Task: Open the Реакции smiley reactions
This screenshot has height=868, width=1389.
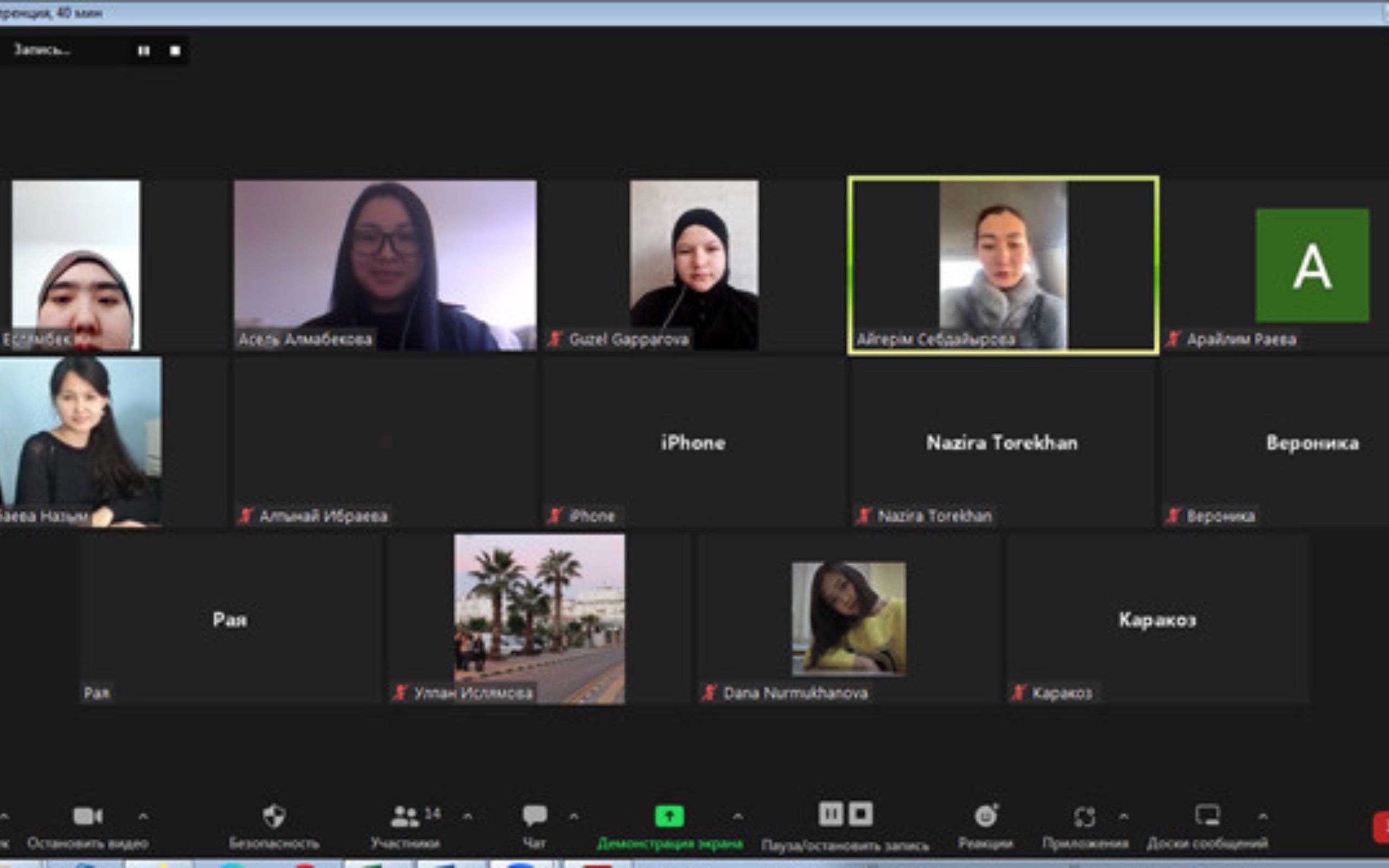Action: click(985, 816)
